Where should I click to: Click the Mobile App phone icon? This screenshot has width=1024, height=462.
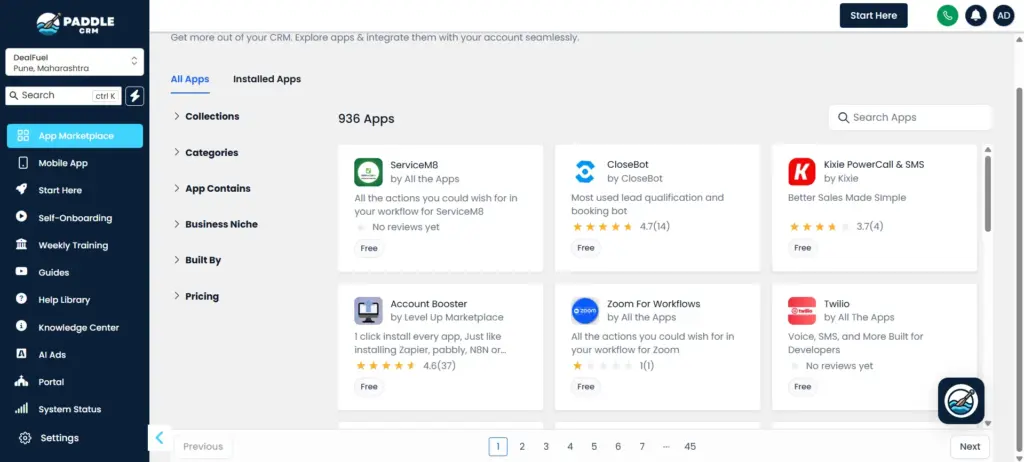click(23, 163)
